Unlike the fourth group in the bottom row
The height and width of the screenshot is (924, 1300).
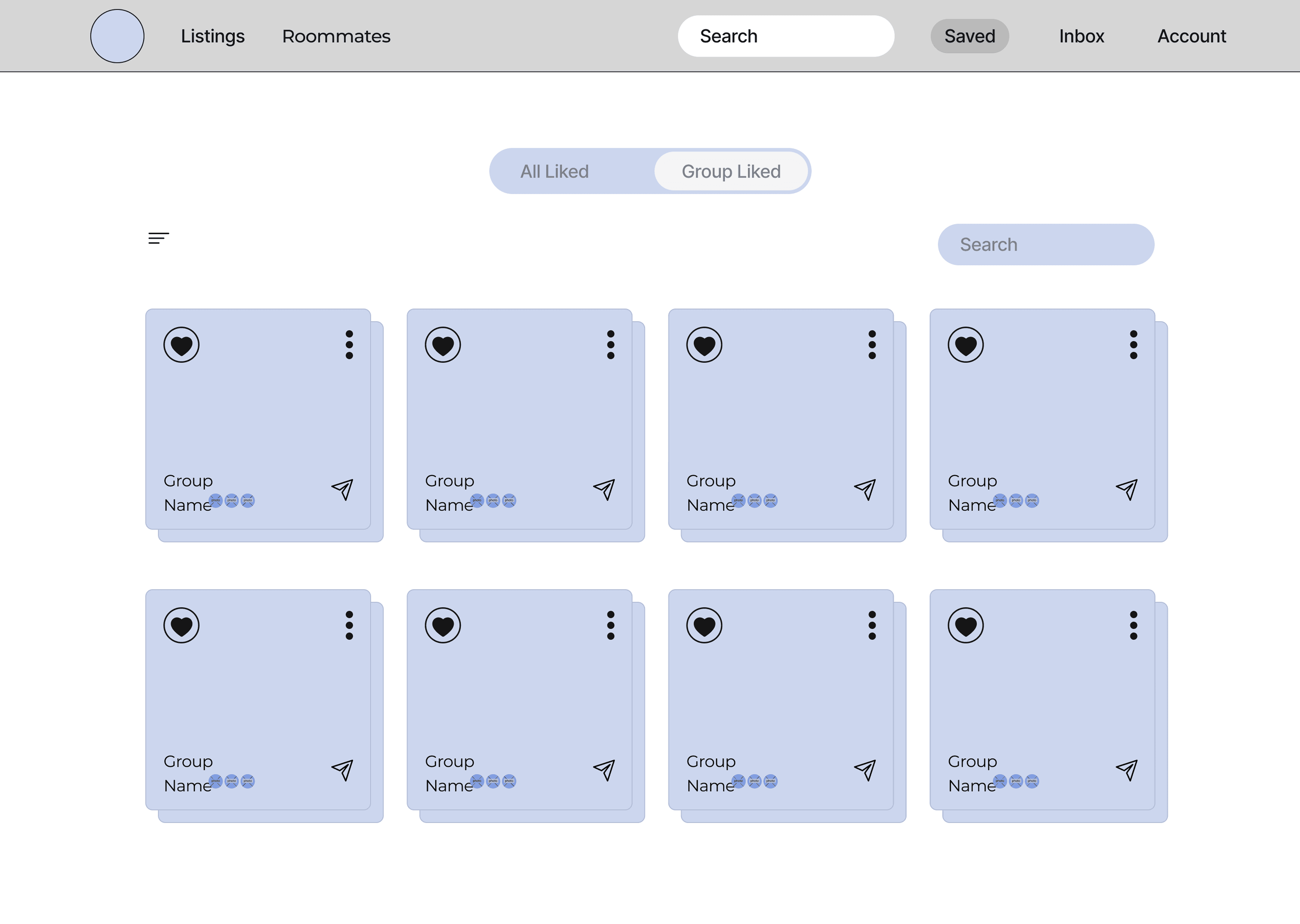click(x=966, y=625)
